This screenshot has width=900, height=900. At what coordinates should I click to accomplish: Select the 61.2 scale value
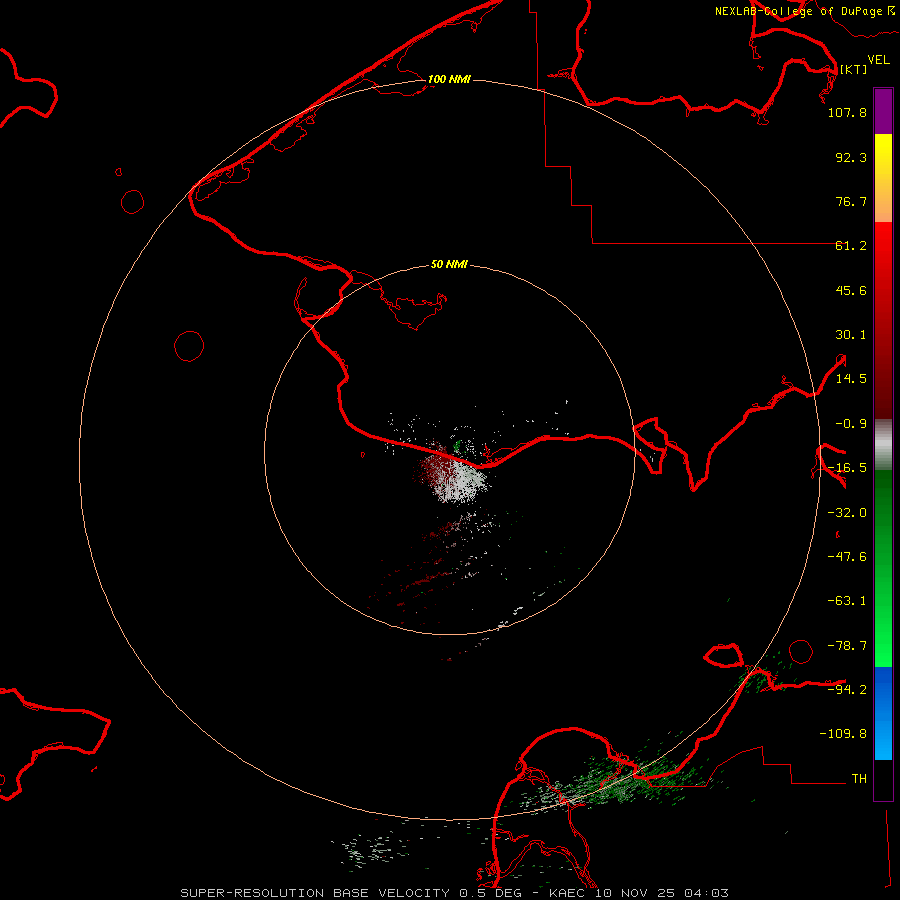click(x=851, y=246)
